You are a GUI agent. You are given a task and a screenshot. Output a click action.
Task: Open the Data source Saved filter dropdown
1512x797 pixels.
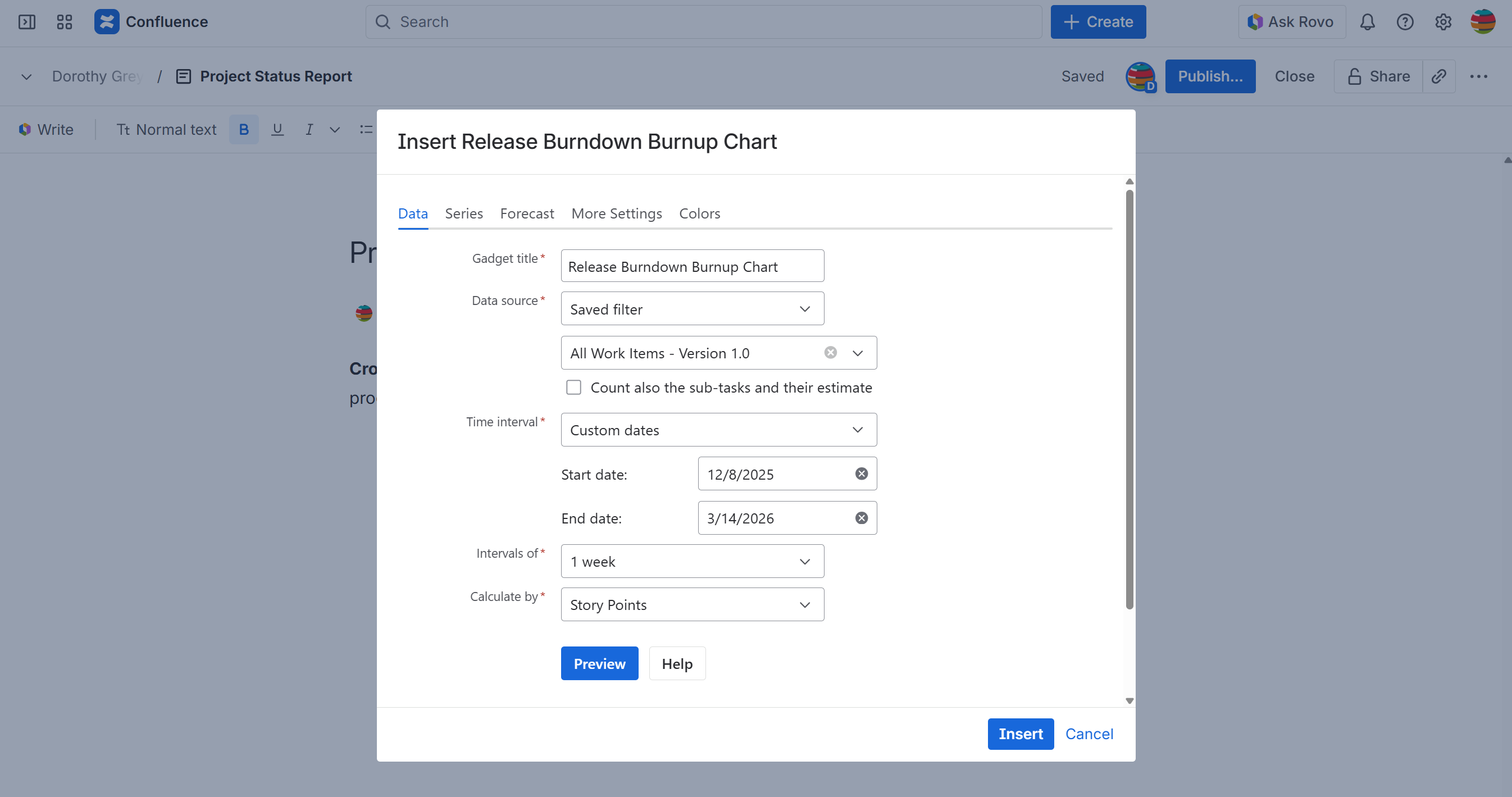(692, 308)
